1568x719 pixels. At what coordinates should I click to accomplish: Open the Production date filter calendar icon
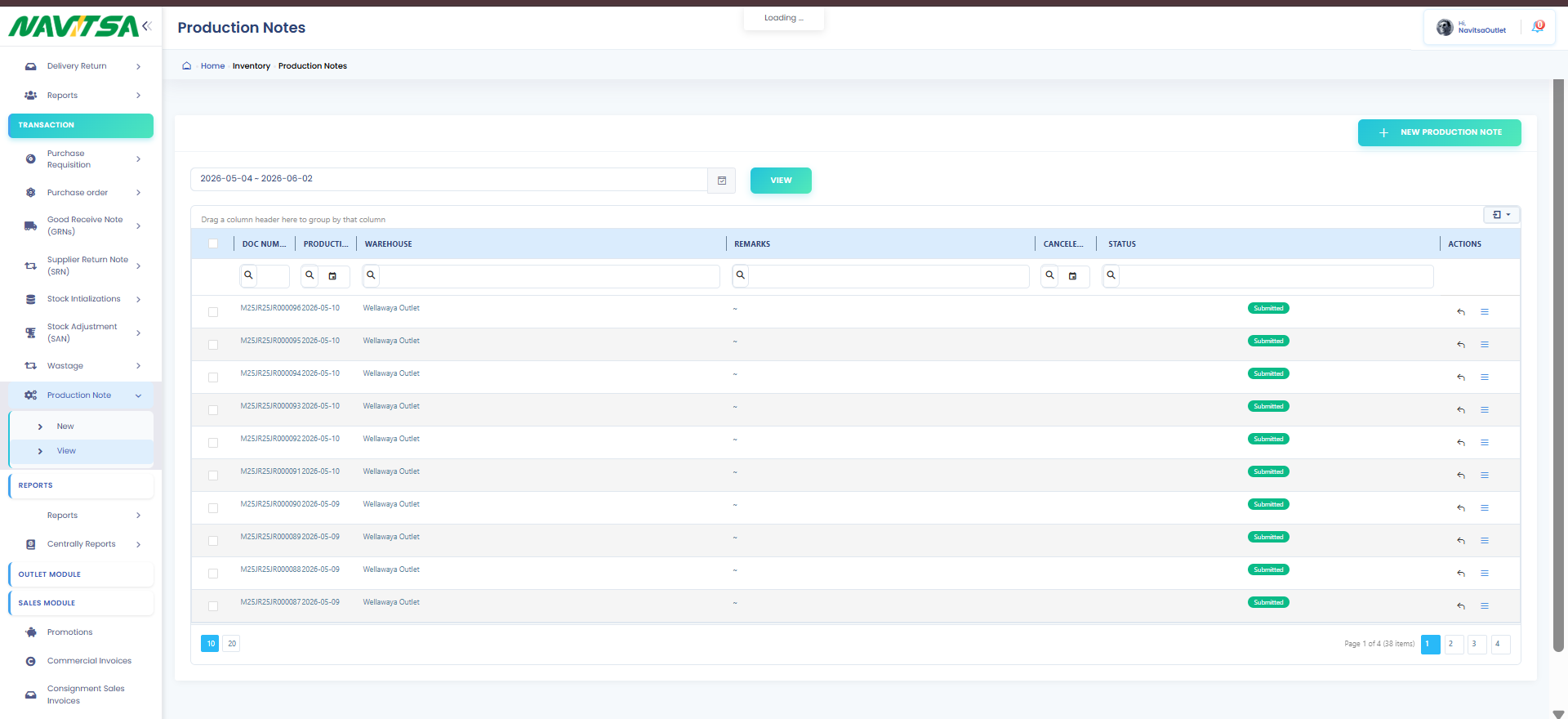(x=332, y=276)
